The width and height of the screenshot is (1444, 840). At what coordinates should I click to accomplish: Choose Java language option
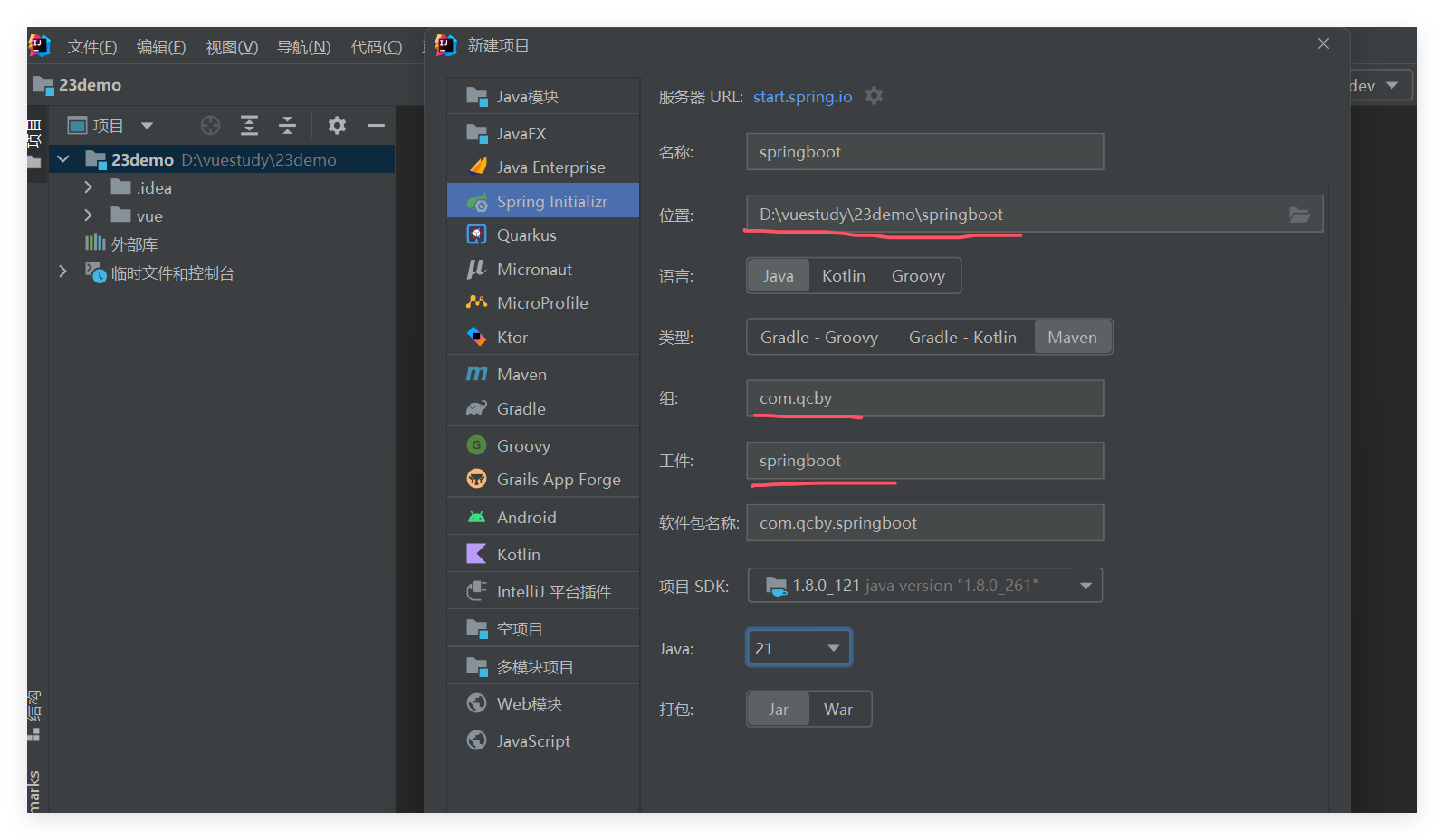(778, 276)
